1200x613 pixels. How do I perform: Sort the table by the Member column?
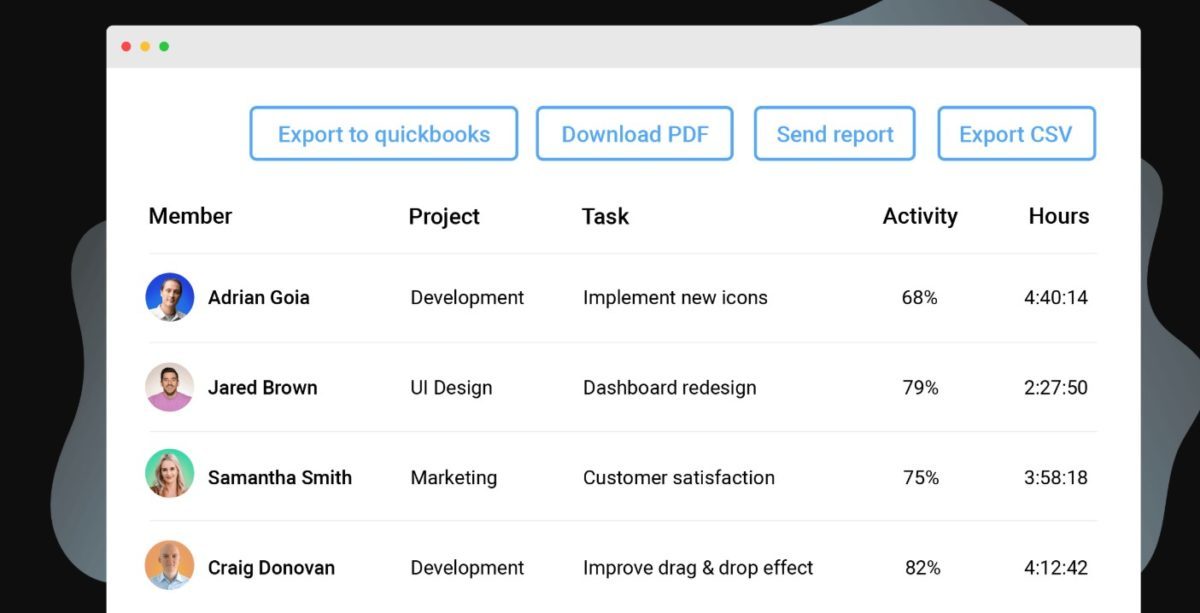pos(190,216)
